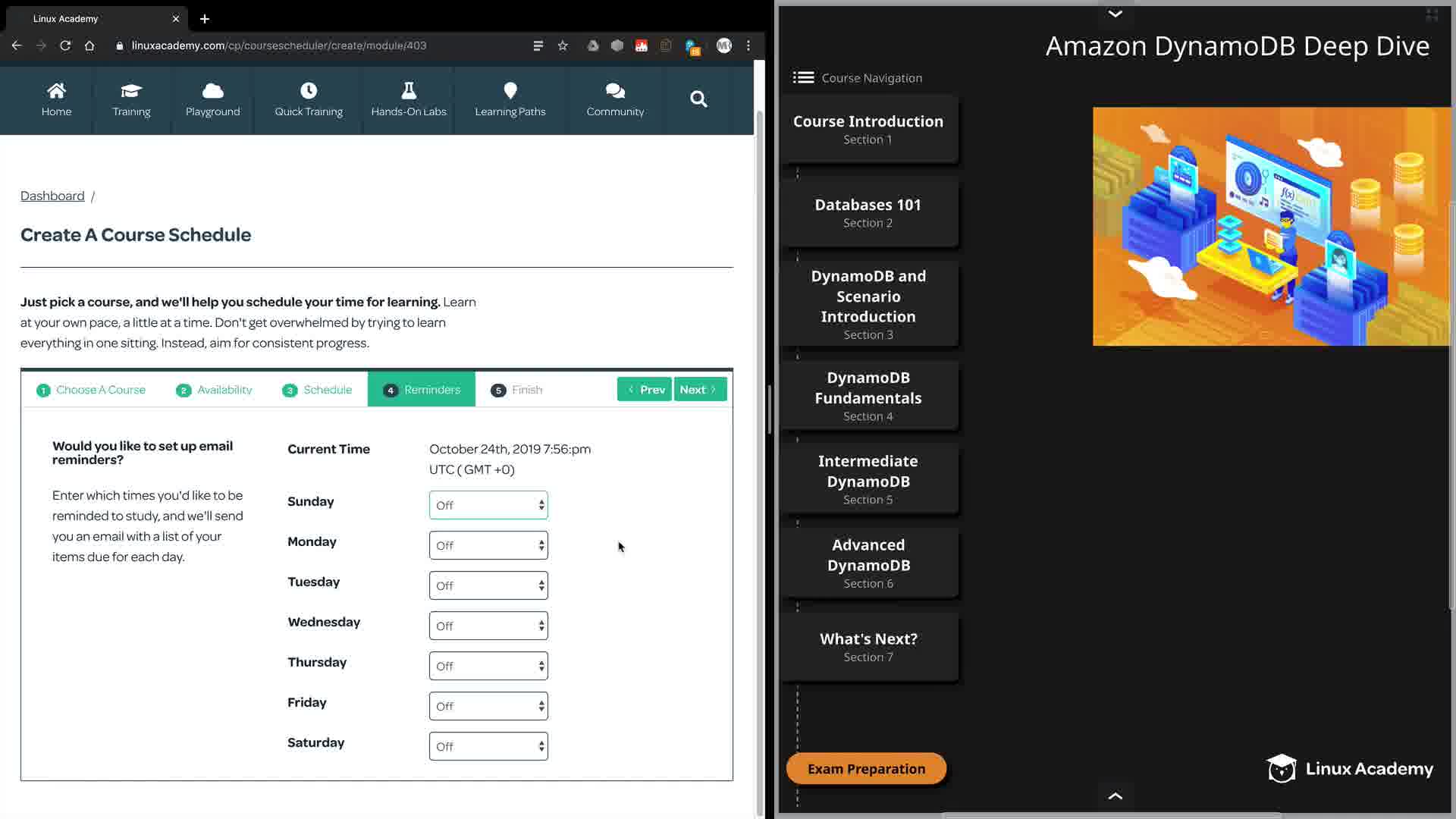Open Hands-On Labs flask icon
The image size is (1456, 819).
pyautogui.click(x=408, y=91)
